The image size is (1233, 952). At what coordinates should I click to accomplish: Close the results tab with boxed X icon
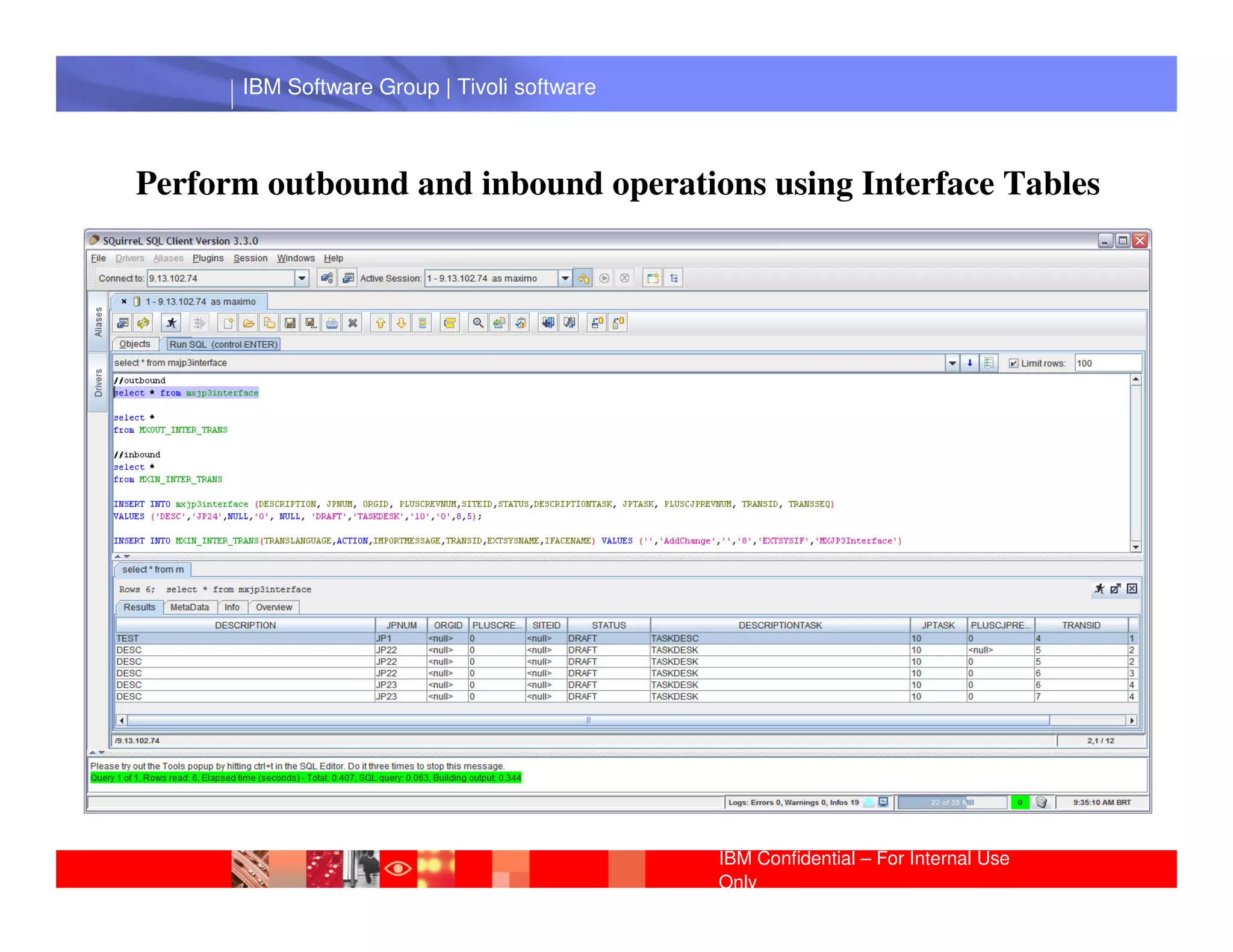(1132, 589)
